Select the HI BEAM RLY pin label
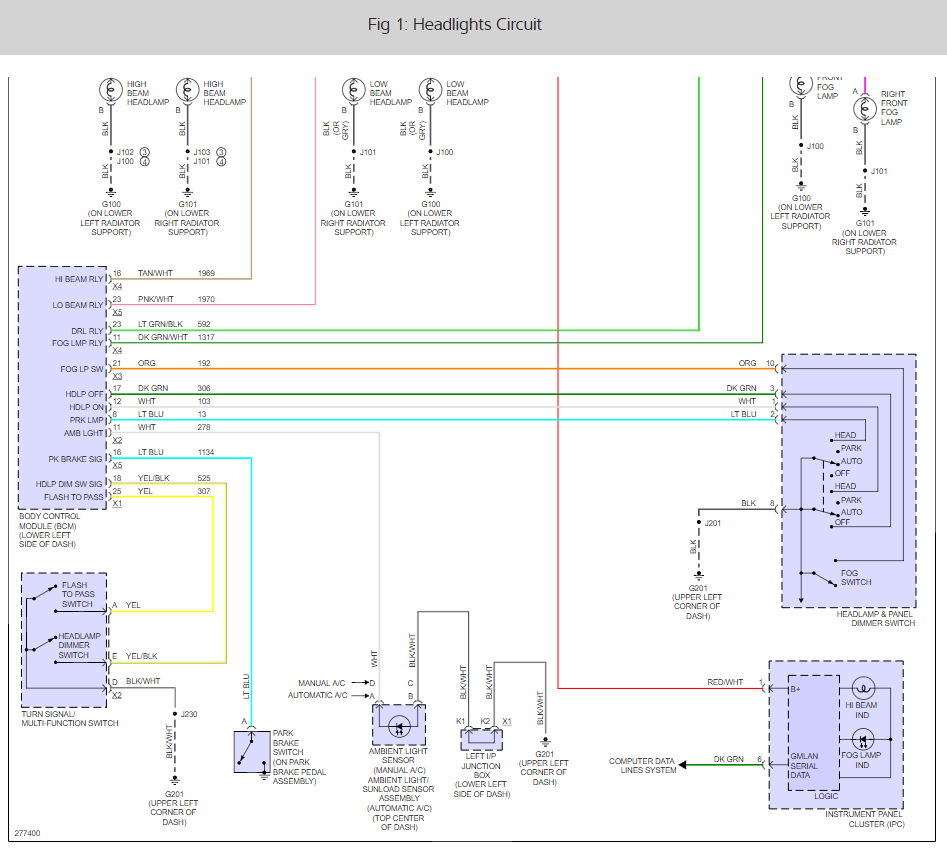 pos(79,279)
